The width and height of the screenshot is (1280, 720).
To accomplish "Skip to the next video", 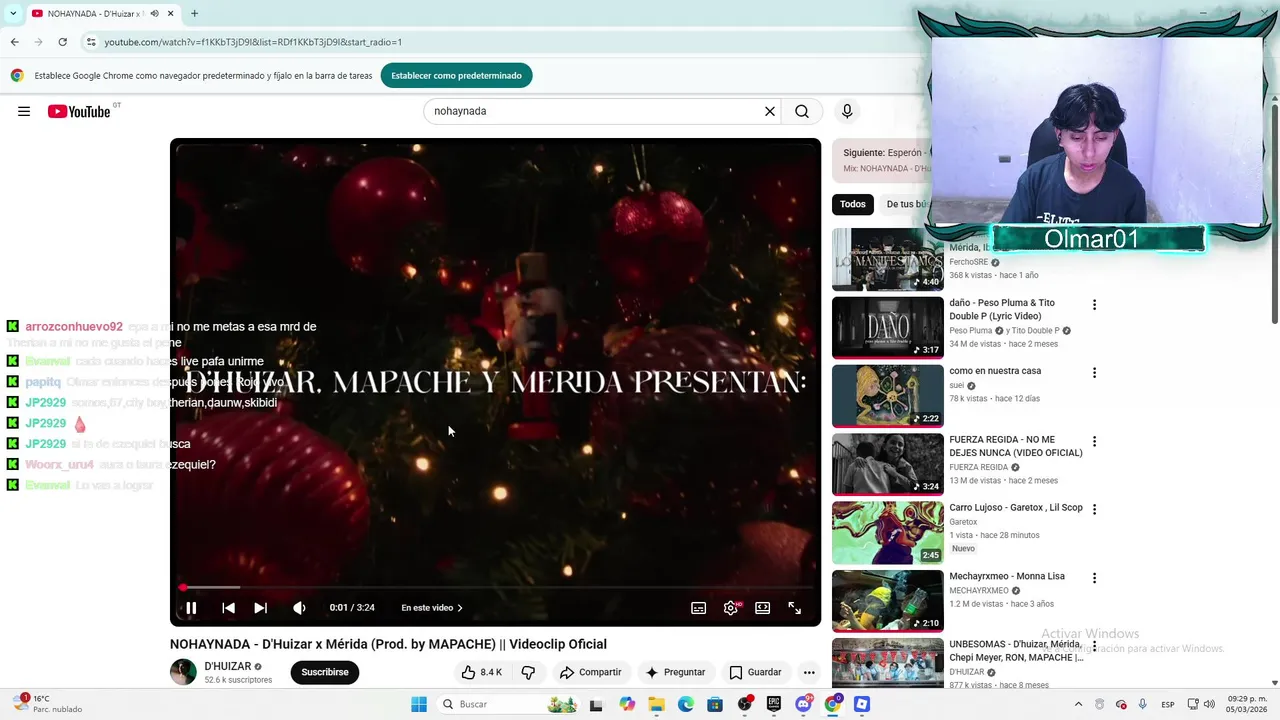I will [x=260, y=608].
